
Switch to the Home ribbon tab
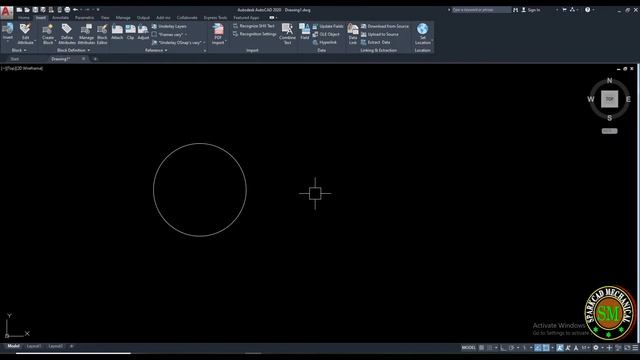click(23, 18)
